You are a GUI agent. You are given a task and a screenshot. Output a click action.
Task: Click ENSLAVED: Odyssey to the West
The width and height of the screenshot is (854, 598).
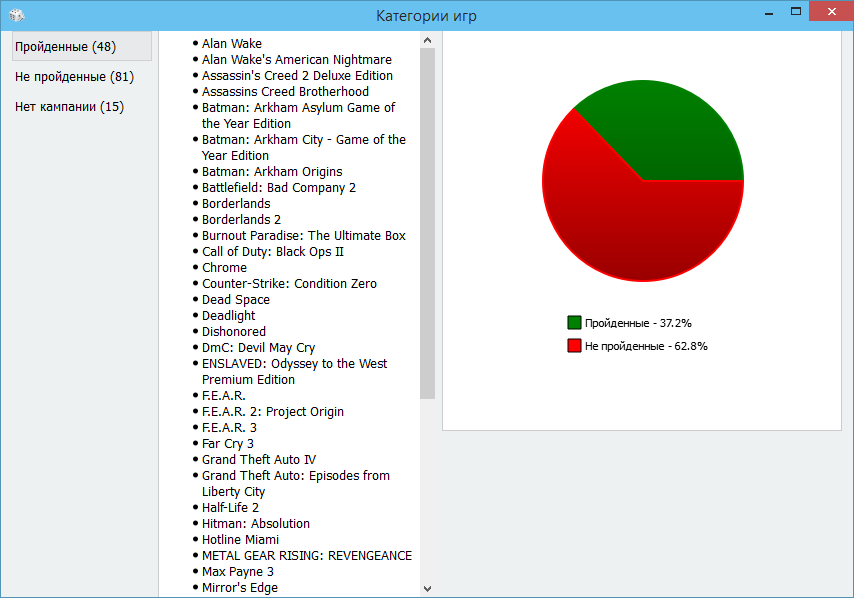coord(295,371)
